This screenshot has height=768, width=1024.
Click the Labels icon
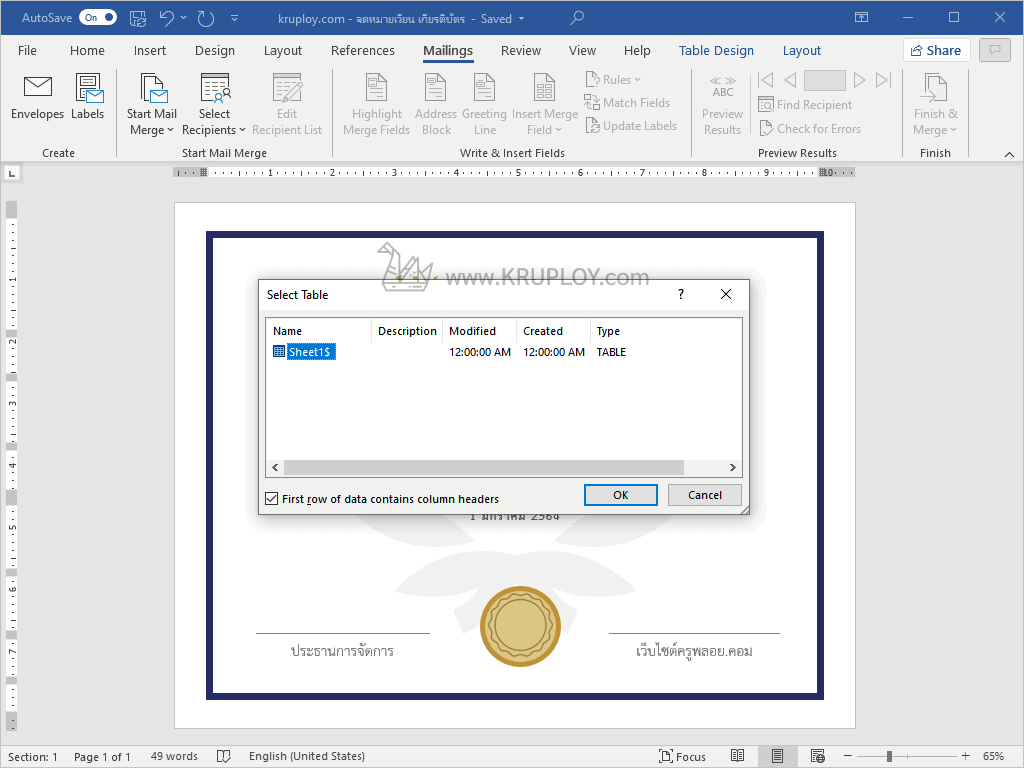click(x=89, y=88)
